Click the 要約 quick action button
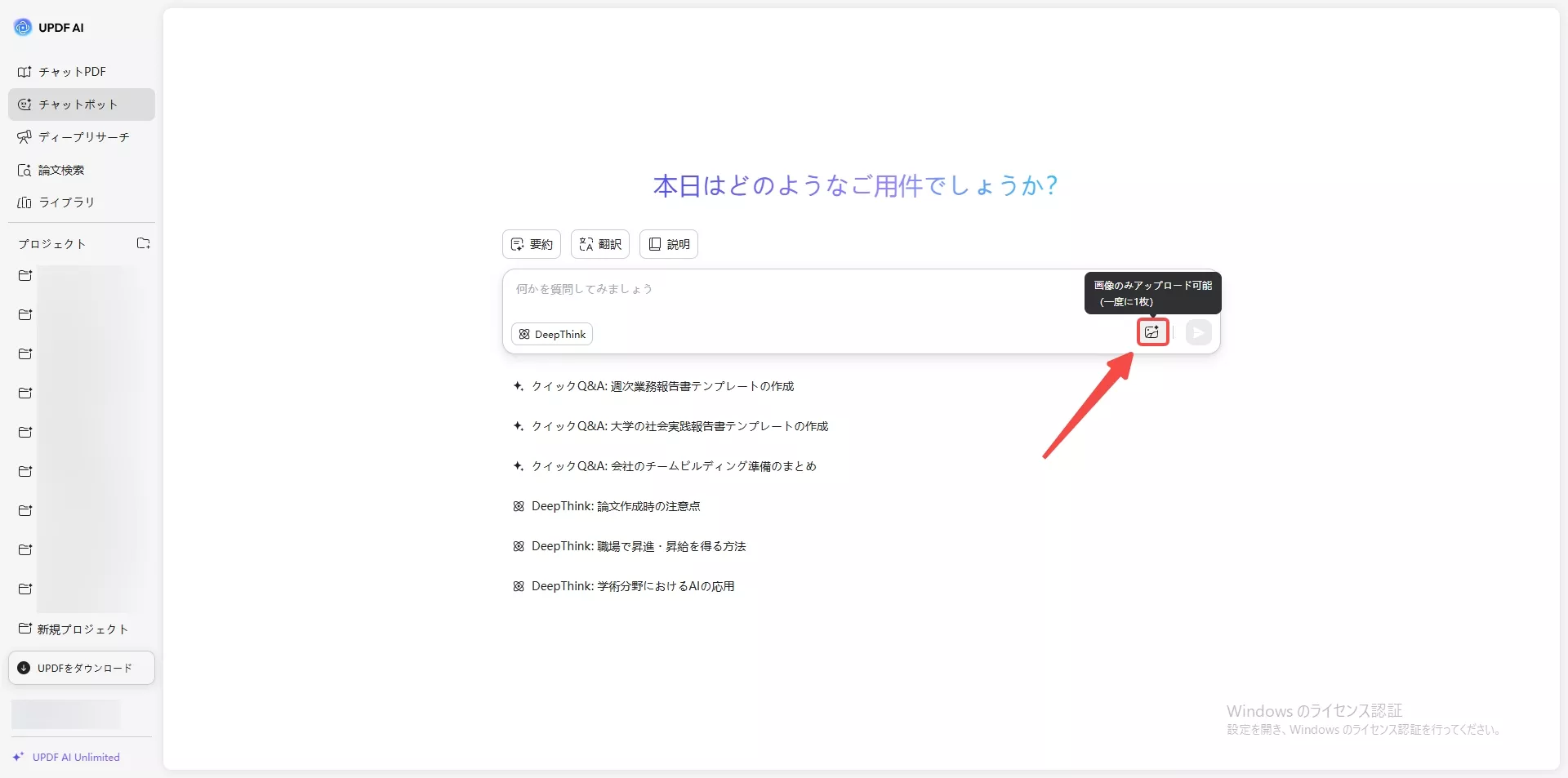Image resolution: width=1568 pixels, height=778 pixels. 532,244
